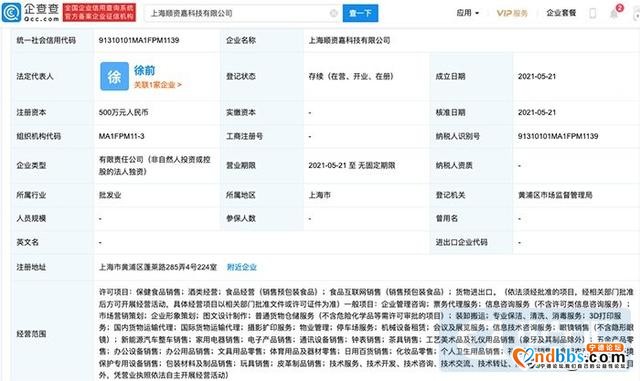The height and width of the screenshot is (381, 640).
Task: Click the 参保人数 label
Action: coord(241,218)
